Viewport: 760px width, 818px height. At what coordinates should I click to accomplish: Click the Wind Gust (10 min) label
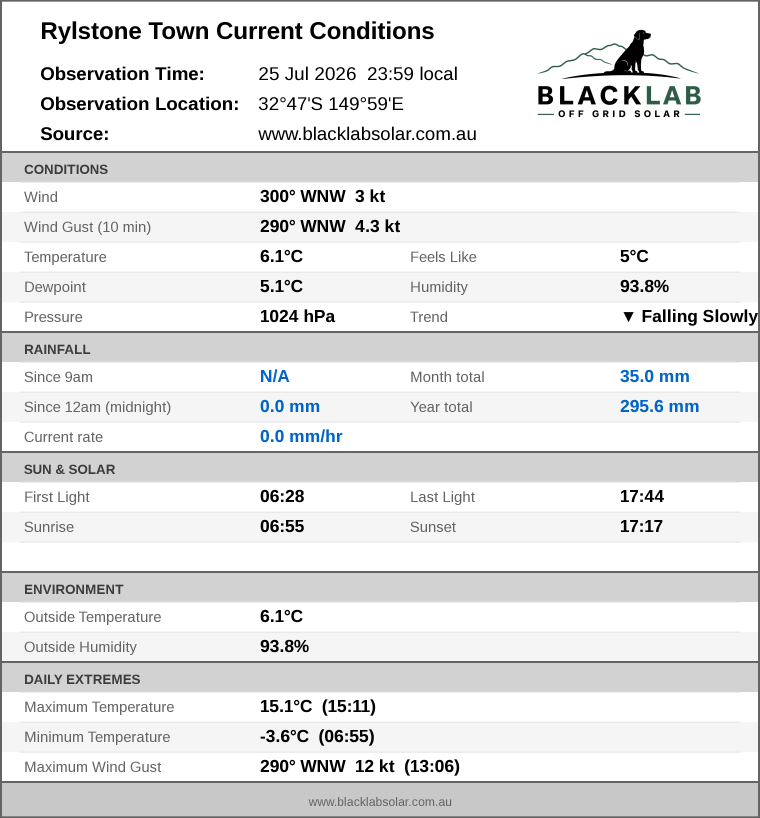(87, 227)
